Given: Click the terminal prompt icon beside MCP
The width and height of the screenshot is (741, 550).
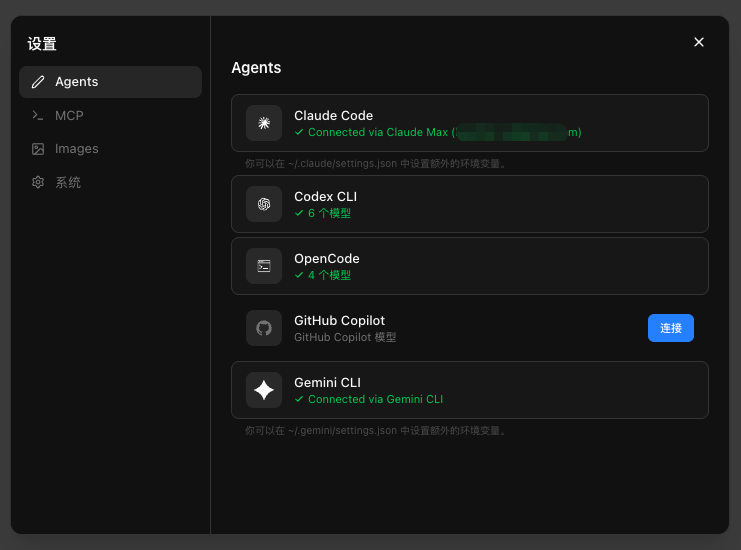Looking at the screenshot, I should click(38, 115).
